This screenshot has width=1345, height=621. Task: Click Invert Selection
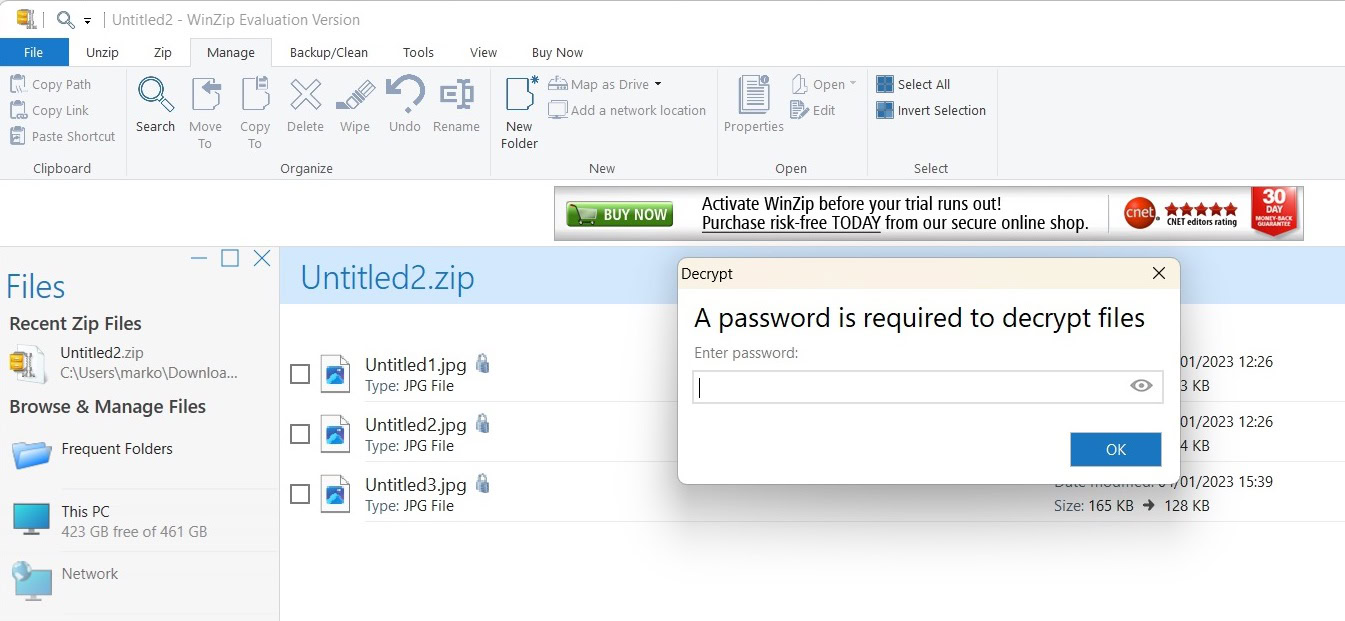(931, 110)
